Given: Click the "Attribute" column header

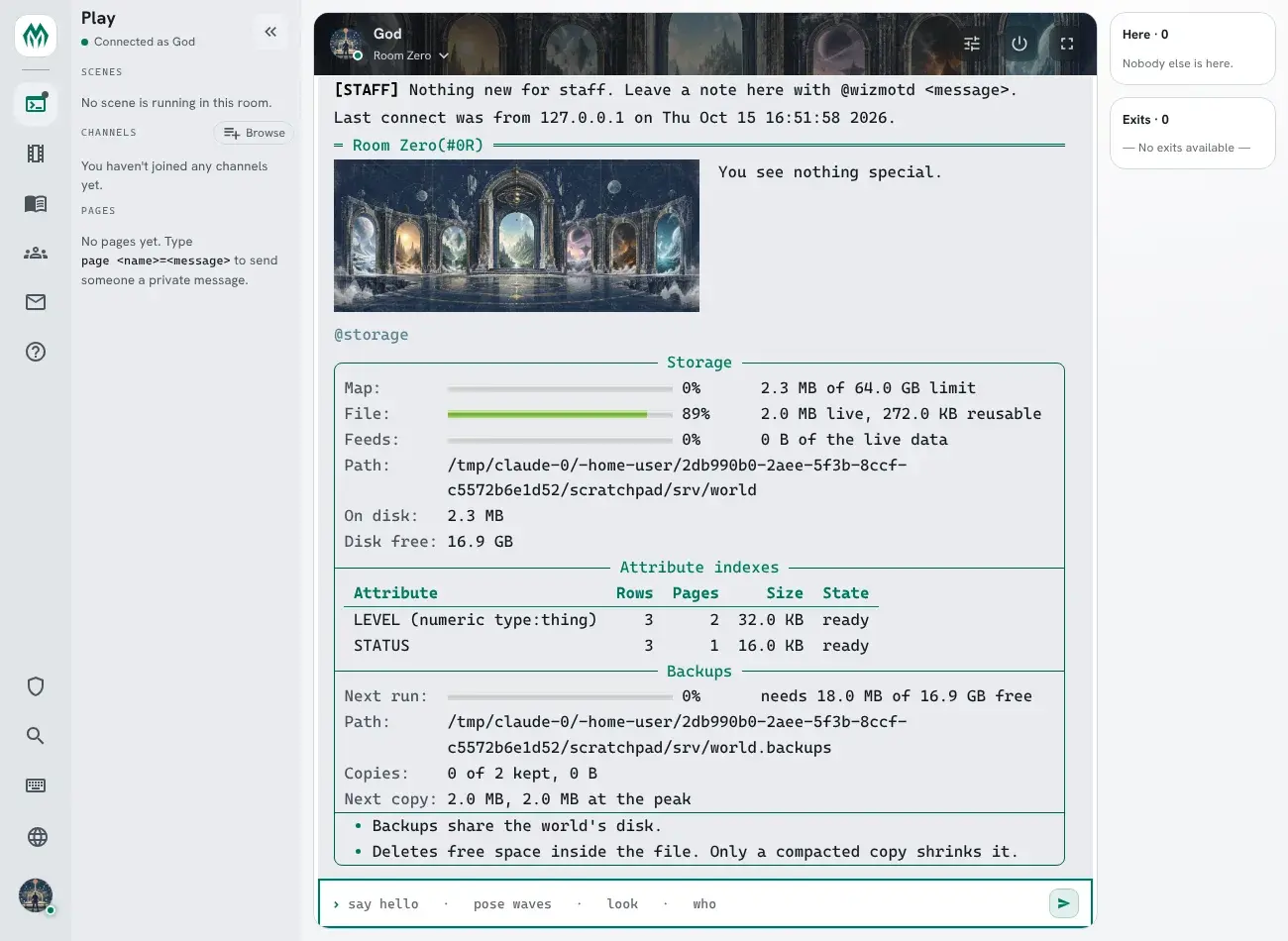Looking at the screenshot, I should (395, 593).
